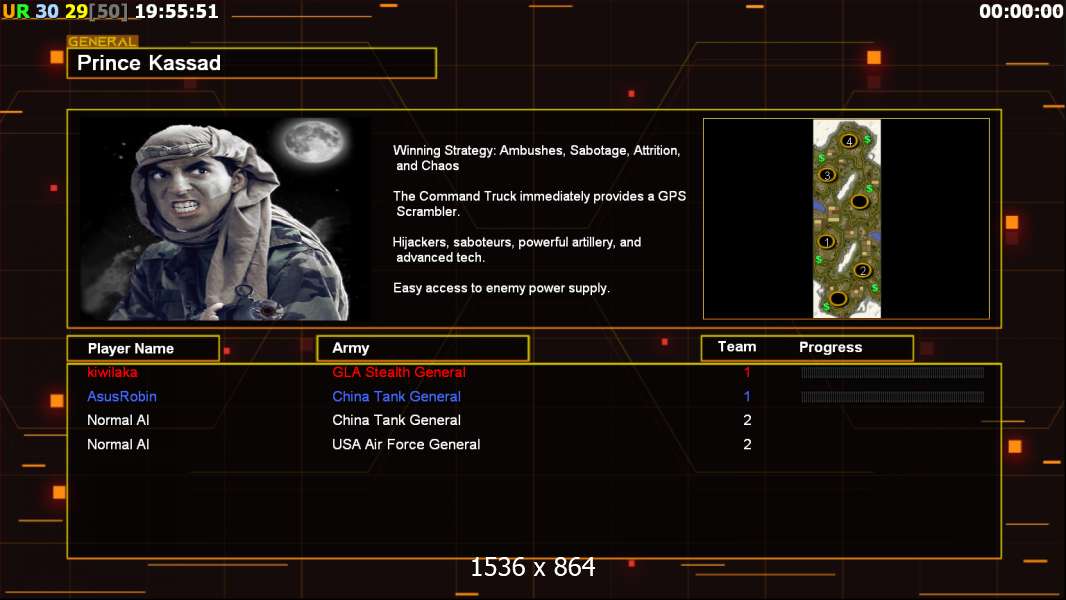
Task: Click start position 1 on the minimap
Action: 827,241
